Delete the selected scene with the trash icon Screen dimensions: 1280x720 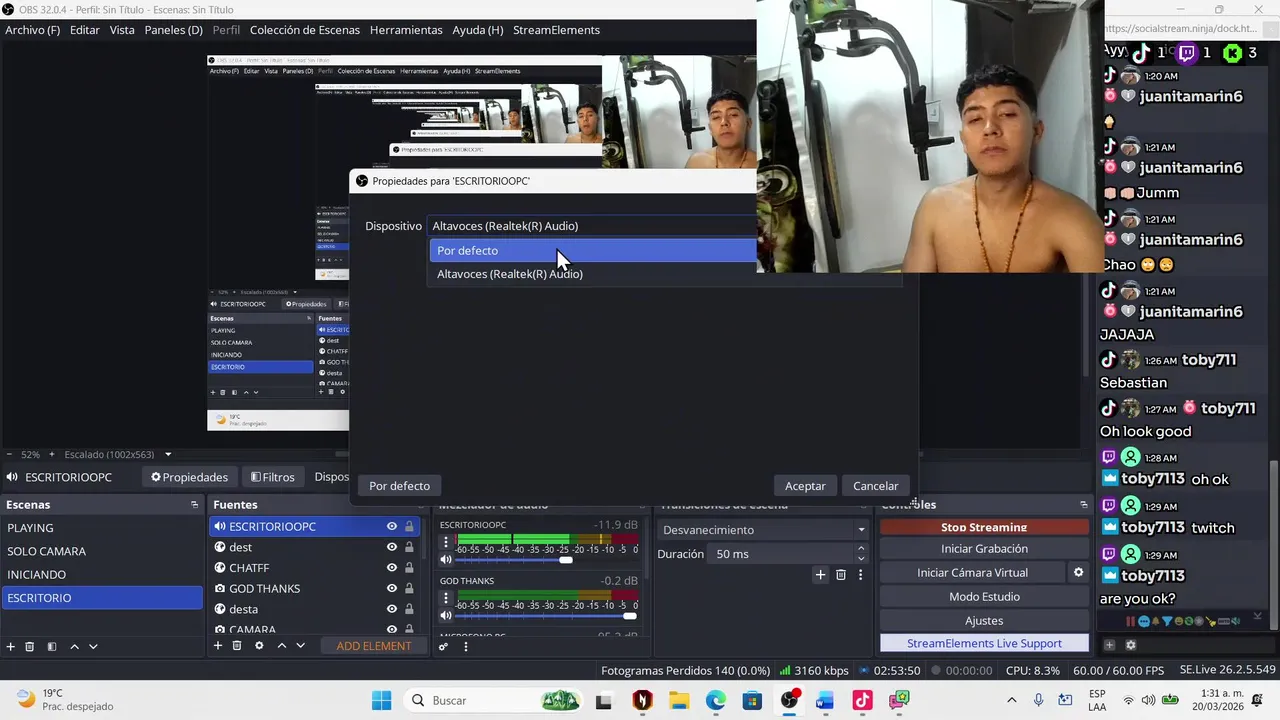[30, 647]
